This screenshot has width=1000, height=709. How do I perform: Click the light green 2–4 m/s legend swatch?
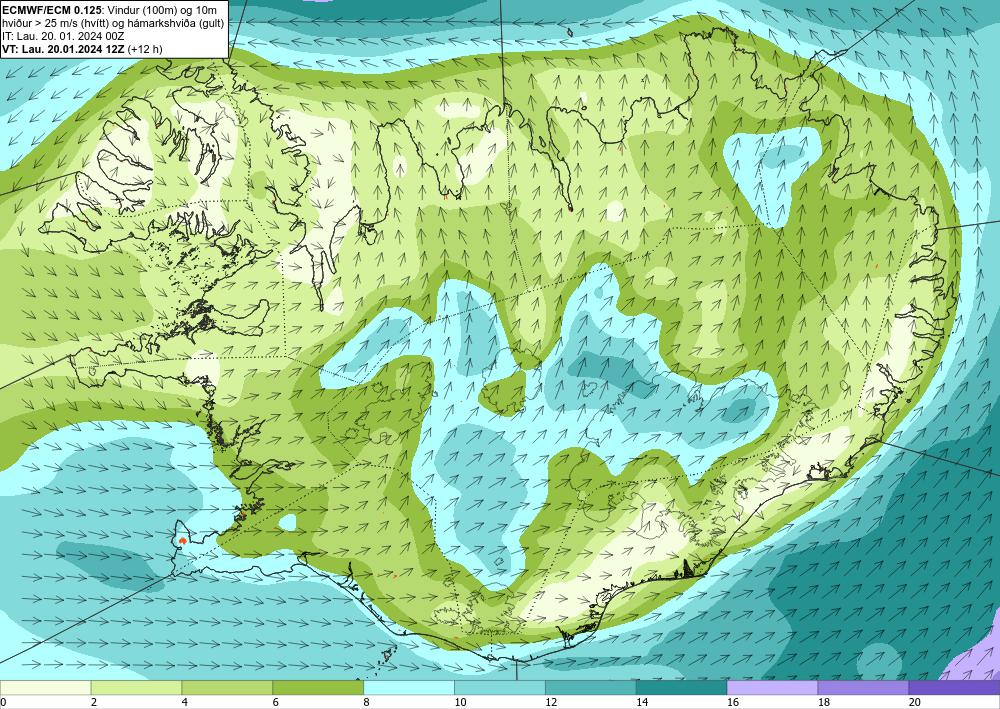pyautogui.click(x=136, y=688)
